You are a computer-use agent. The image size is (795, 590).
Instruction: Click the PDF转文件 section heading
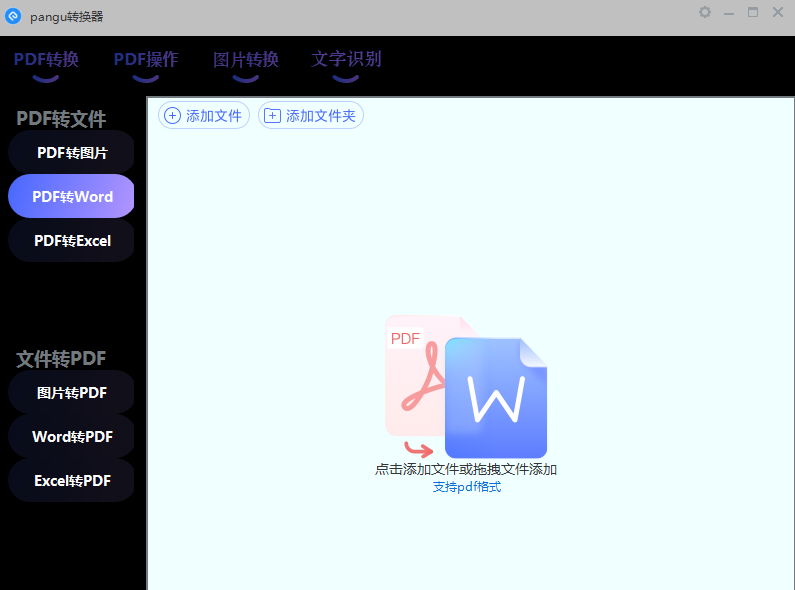click(61, 119)
